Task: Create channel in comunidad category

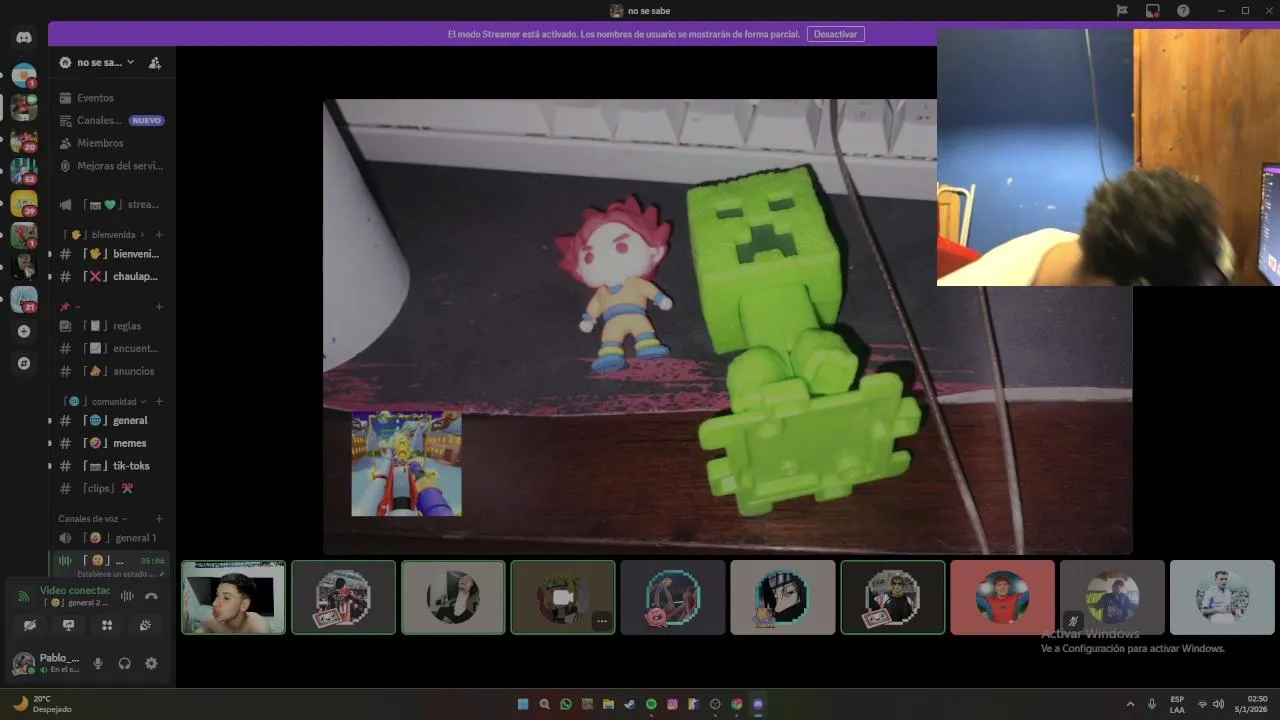Action: (x=159, y=401)
